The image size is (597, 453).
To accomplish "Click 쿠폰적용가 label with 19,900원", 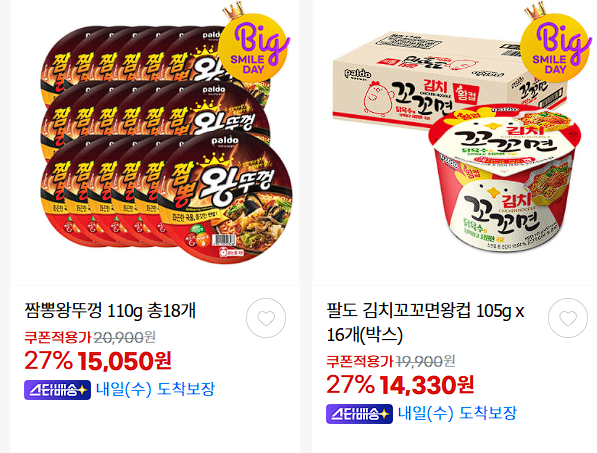I will point(391,361).
